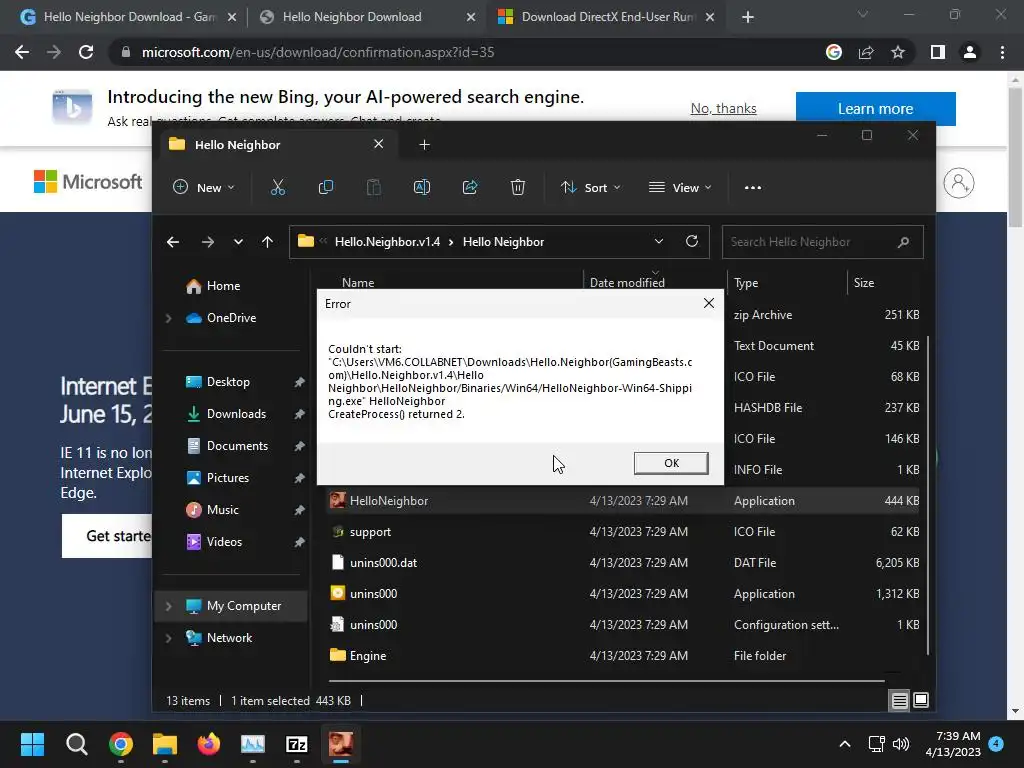Click the Microsoft logo on webpage
This screenshot has height=768, width=1024.
coord(88,182)
